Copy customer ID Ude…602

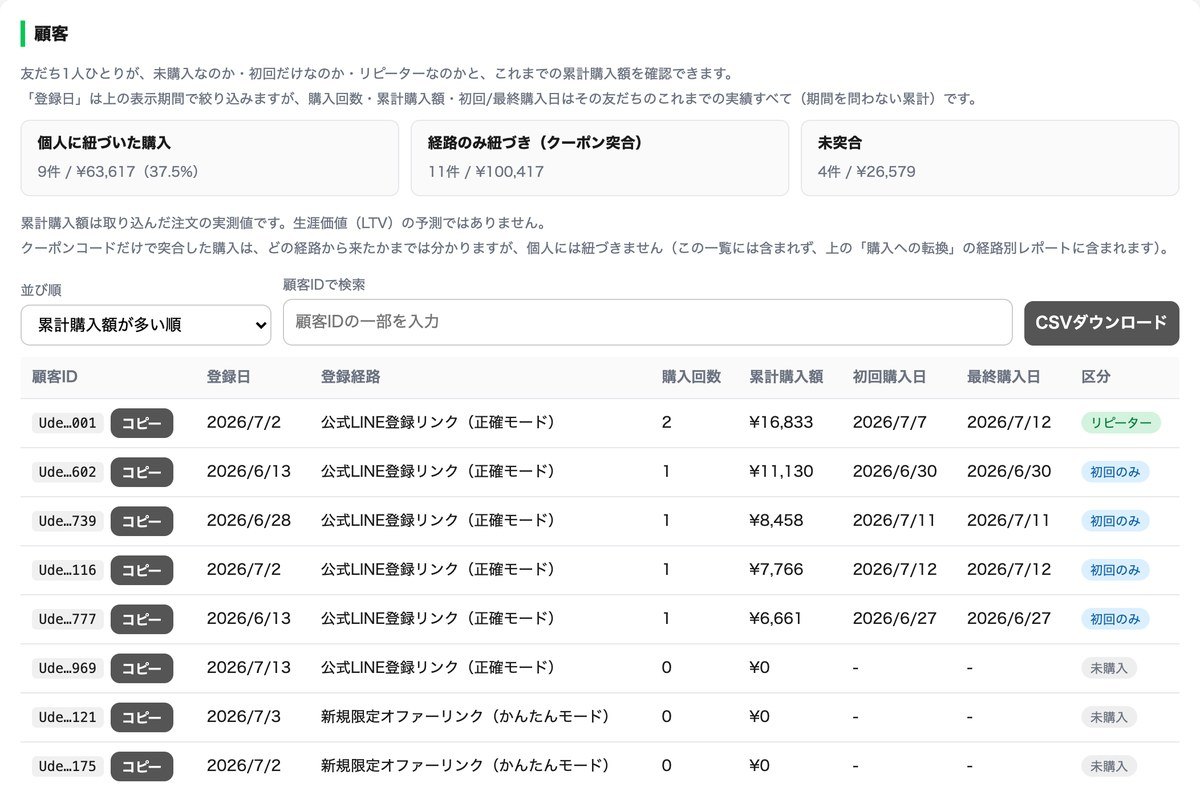tap(142, 472)
